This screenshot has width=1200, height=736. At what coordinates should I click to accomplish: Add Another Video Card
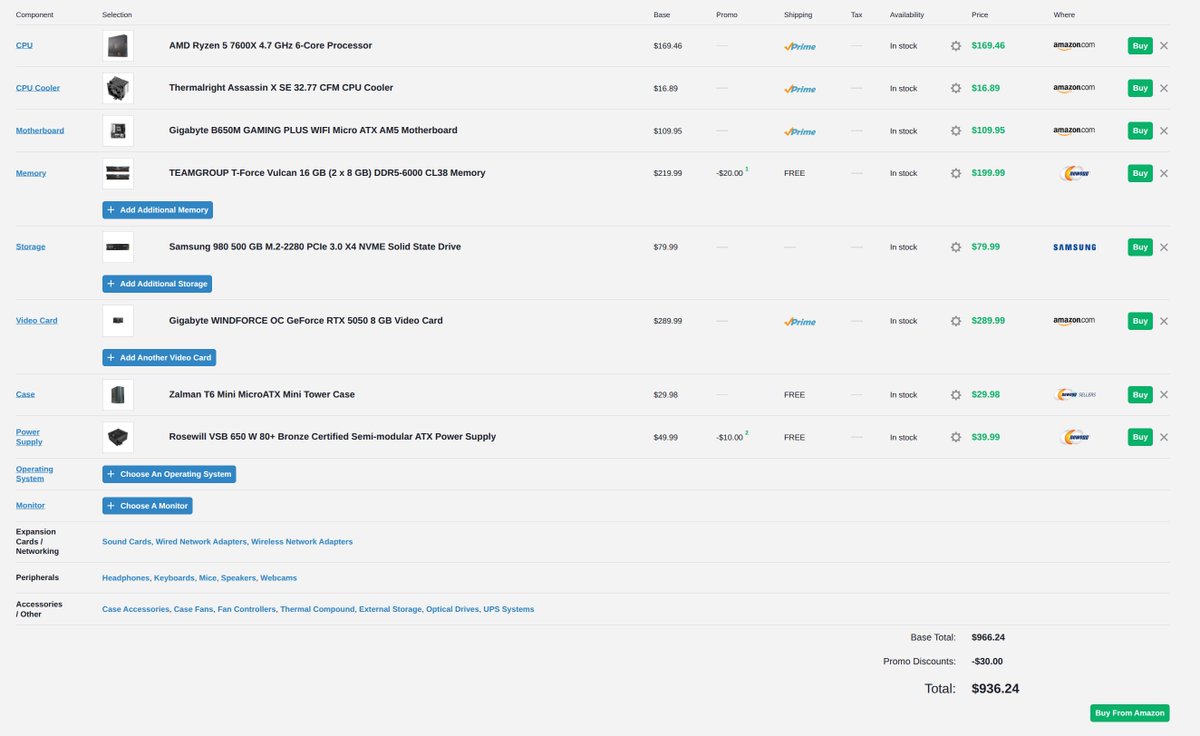[x=159, y=358]
